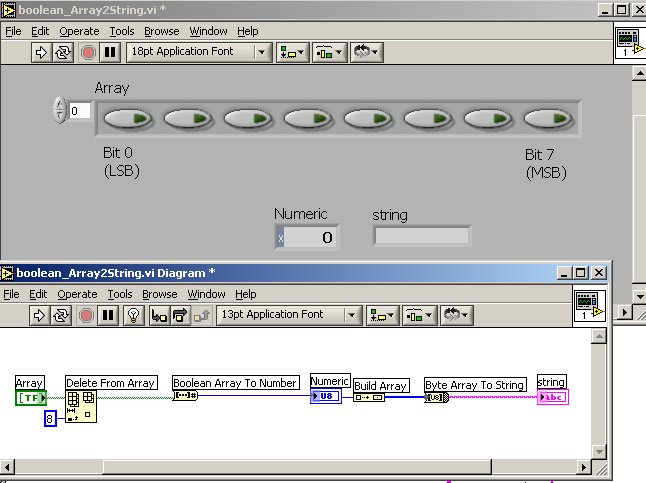Image resolution: width=646 pixels, height=483 pixels.
Task: Click Start Single Stepping (step into) icon
Action: [159, 316]
